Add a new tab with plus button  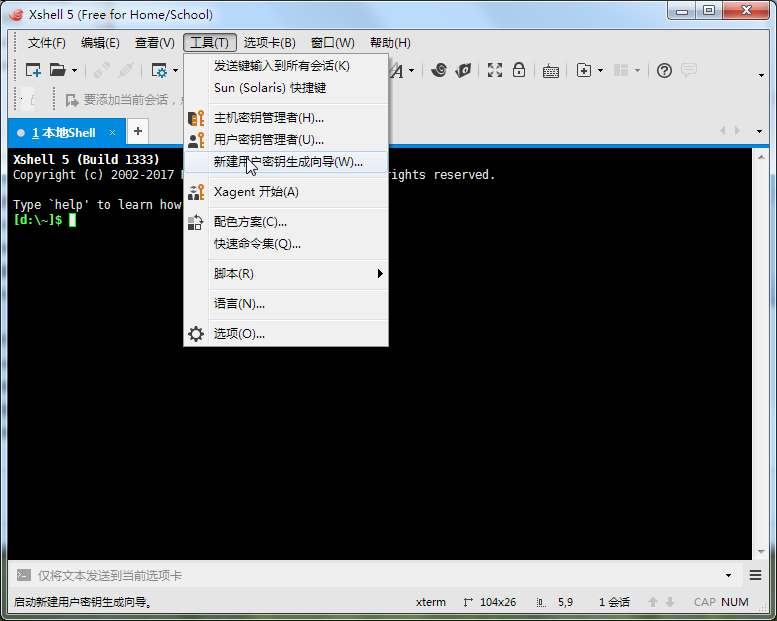pyautogui.click(x=138, y=131)
